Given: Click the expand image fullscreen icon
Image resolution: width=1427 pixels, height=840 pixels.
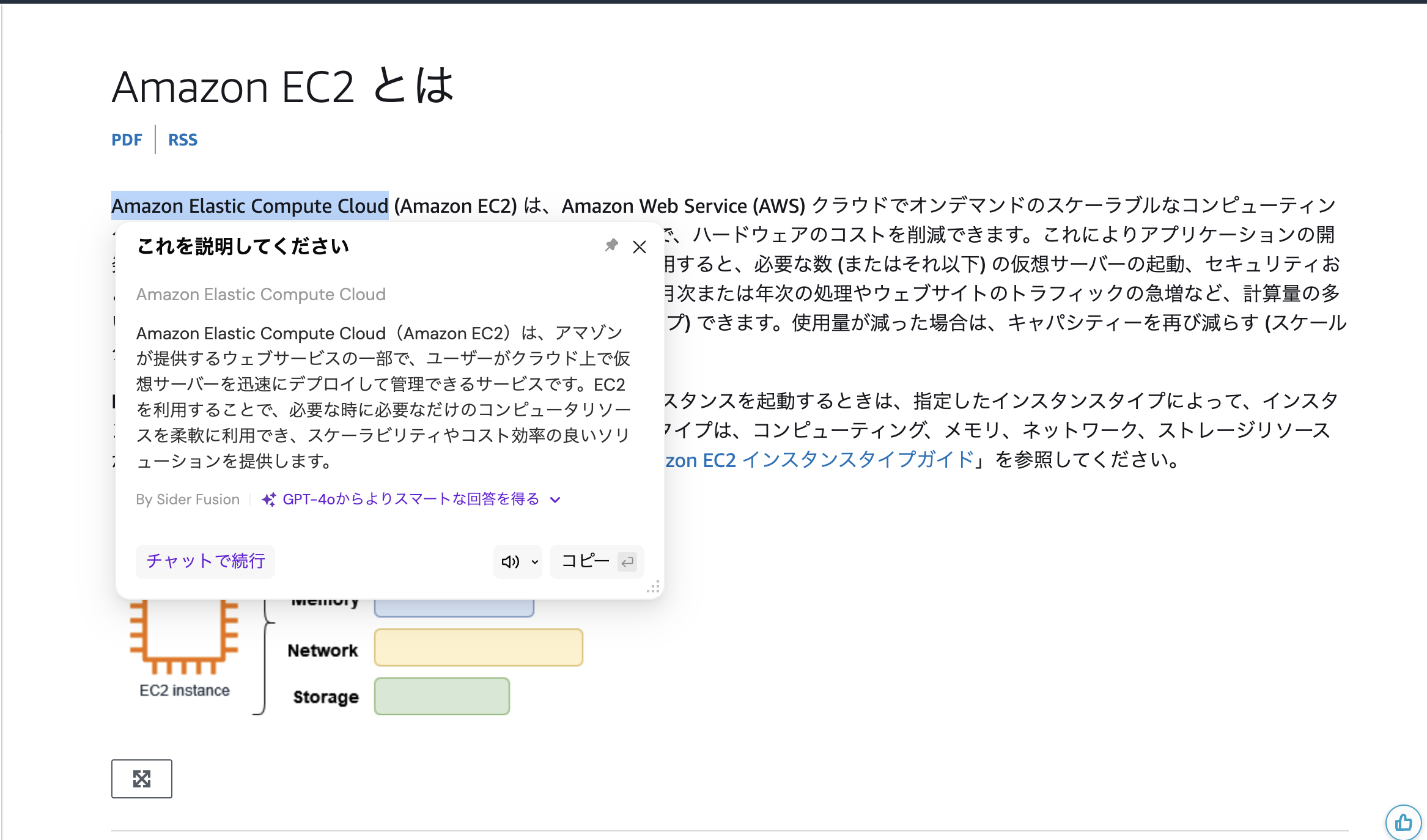Looking at the screenshot, I should coord(142,779).
